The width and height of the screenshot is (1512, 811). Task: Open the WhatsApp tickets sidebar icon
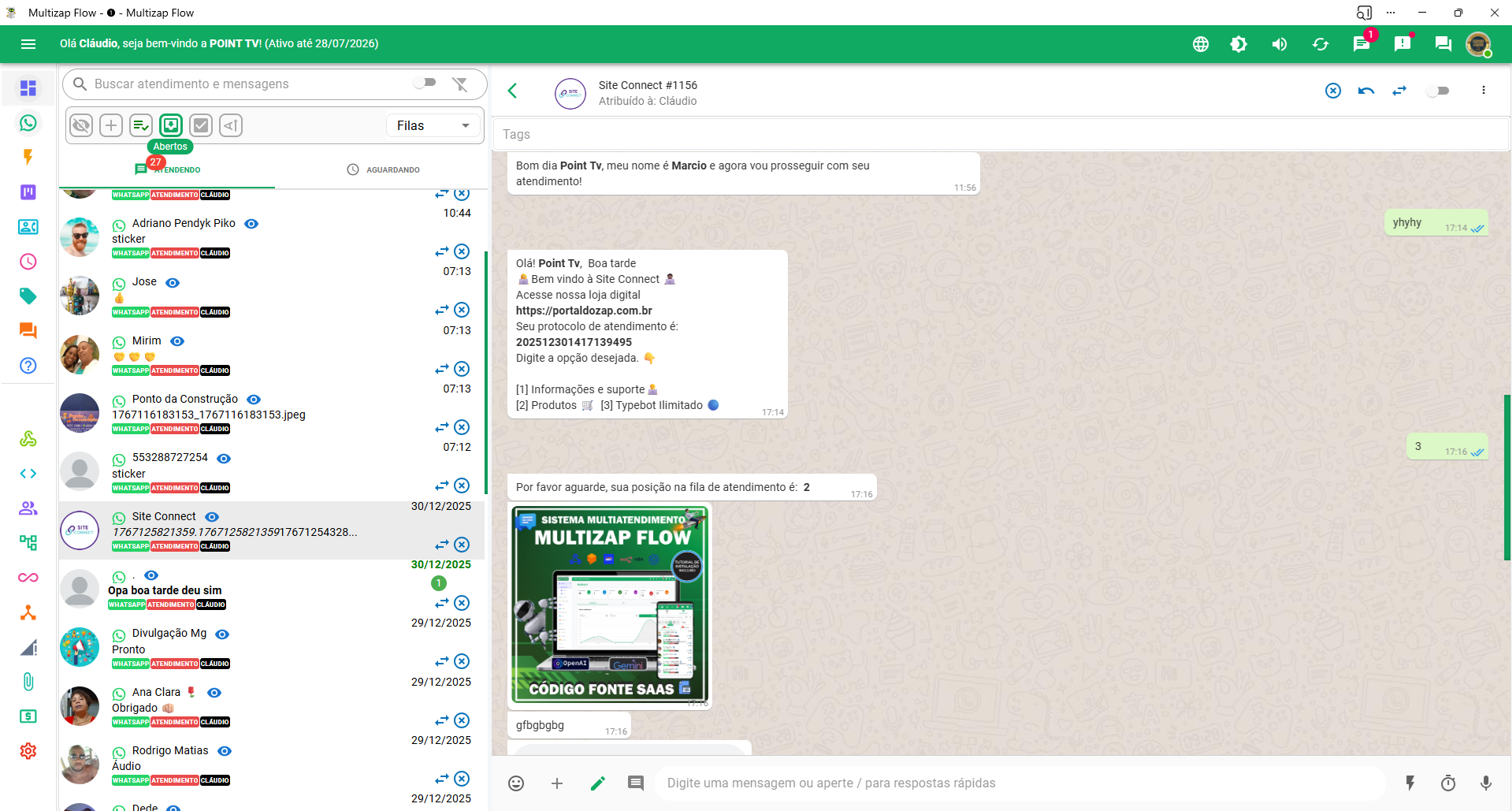(28, 123)
